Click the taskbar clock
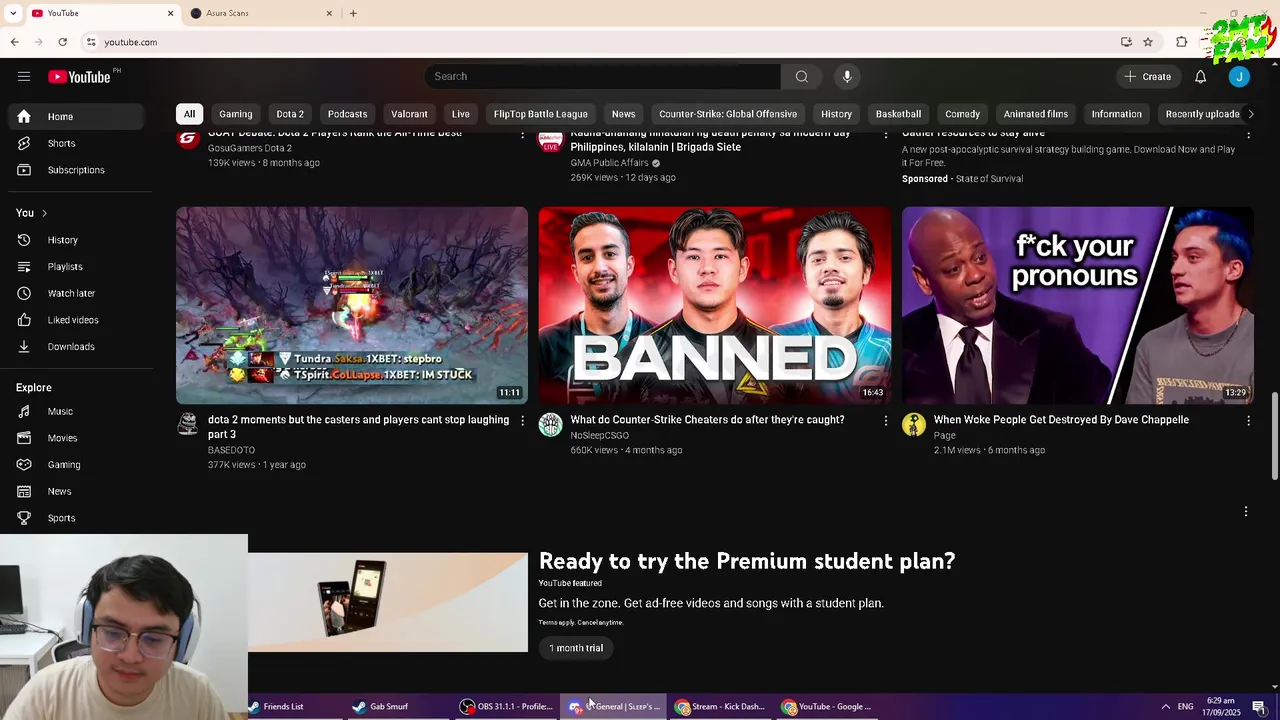The height and width of the screenshot is (720, 1280). click(1220, 707)
